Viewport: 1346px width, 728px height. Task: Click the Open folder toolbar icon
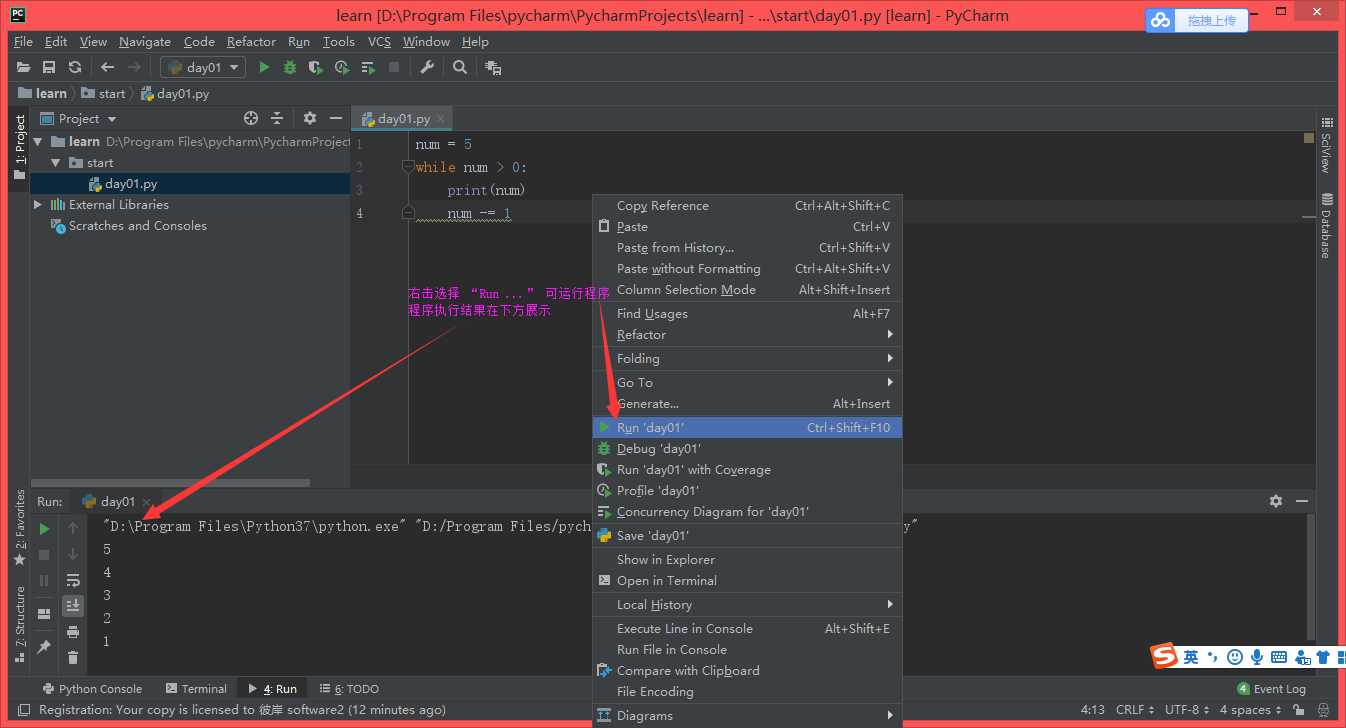pyautogui.click(x=24, y=67)
